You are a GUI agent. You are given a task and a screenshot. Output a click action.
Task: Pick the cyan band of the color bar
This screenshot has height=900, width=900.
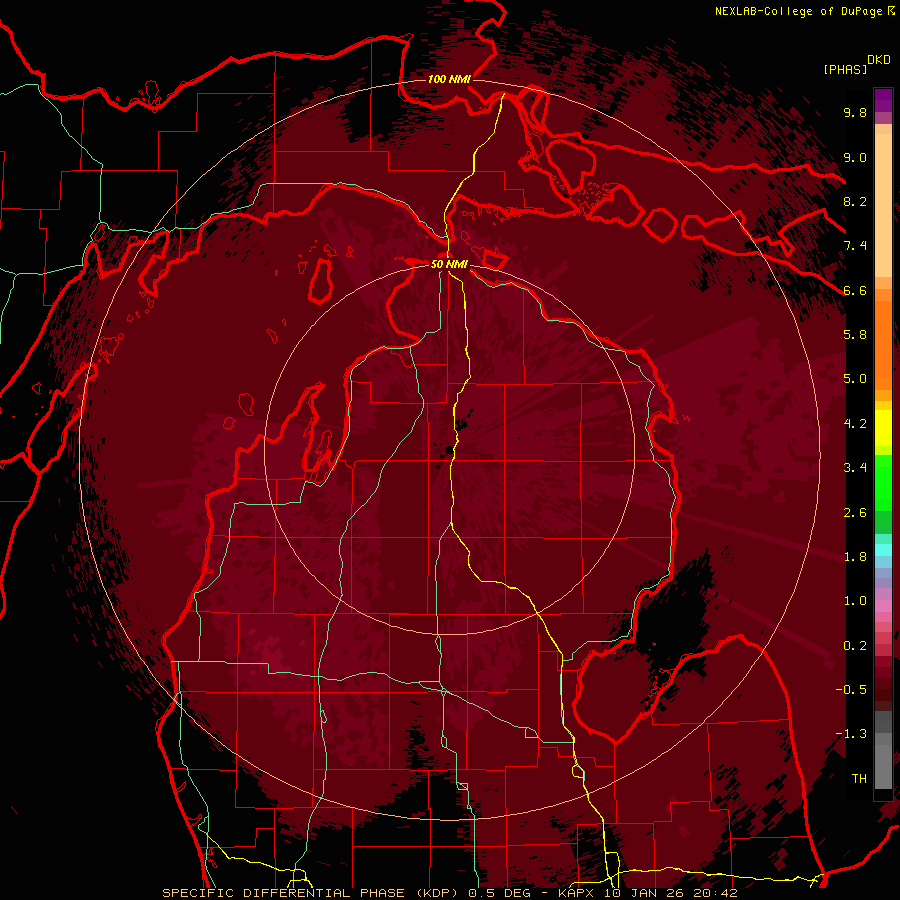[883, 550]
